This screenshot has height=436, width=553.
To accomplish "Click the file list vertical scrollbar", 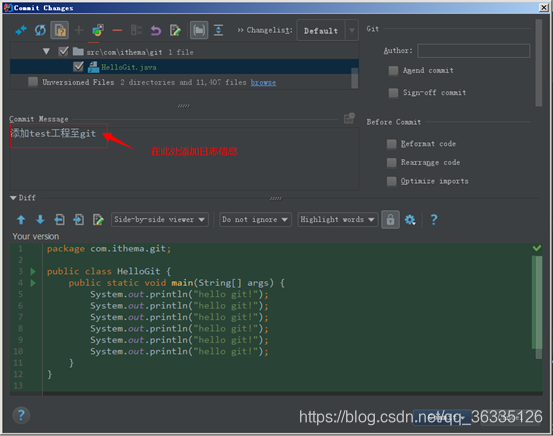I will tap(354, 77).
